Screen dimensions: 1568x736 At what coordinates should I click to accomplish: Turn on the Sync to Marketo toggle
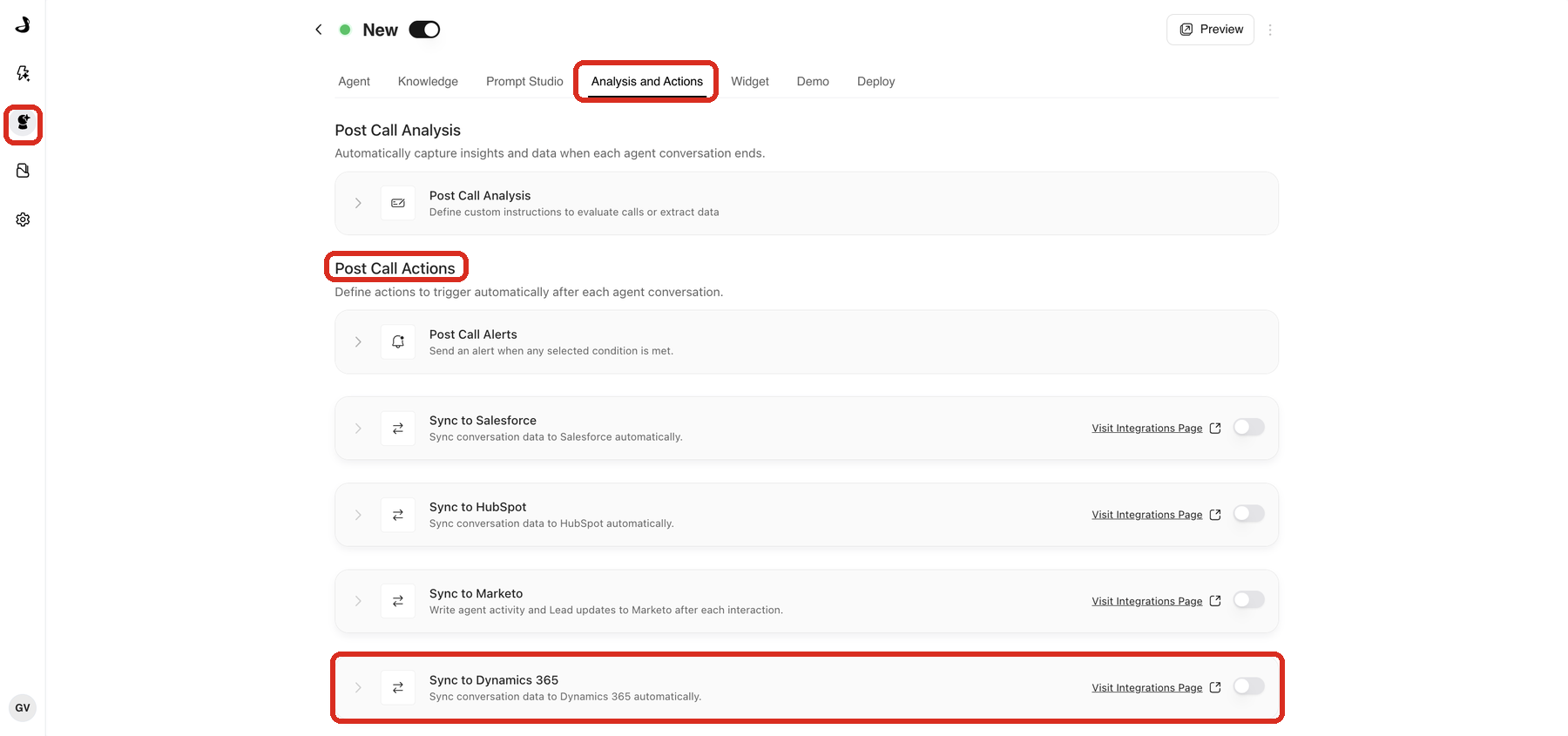[x=1248, y=599]
